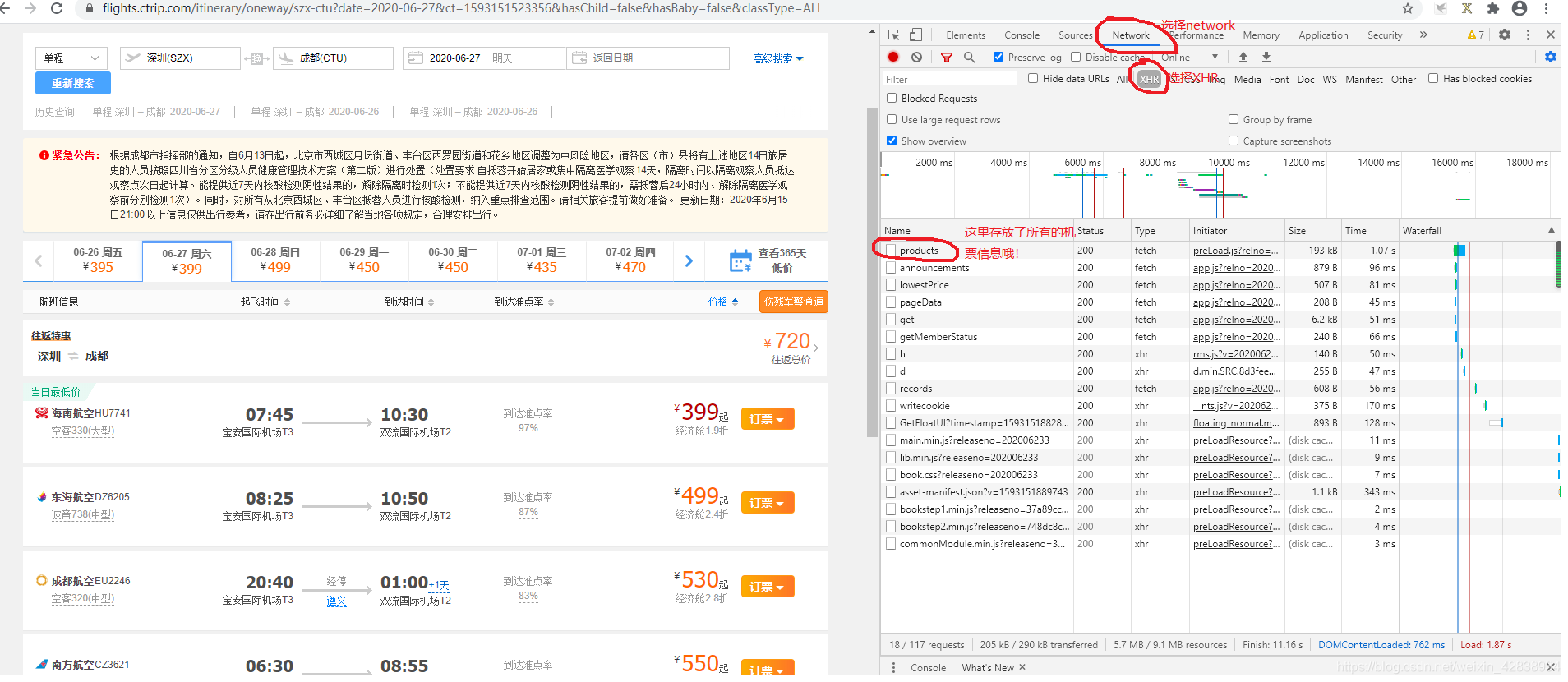Open the trip type dropdown
The image size is (1568, 682).
coord(71,58)
